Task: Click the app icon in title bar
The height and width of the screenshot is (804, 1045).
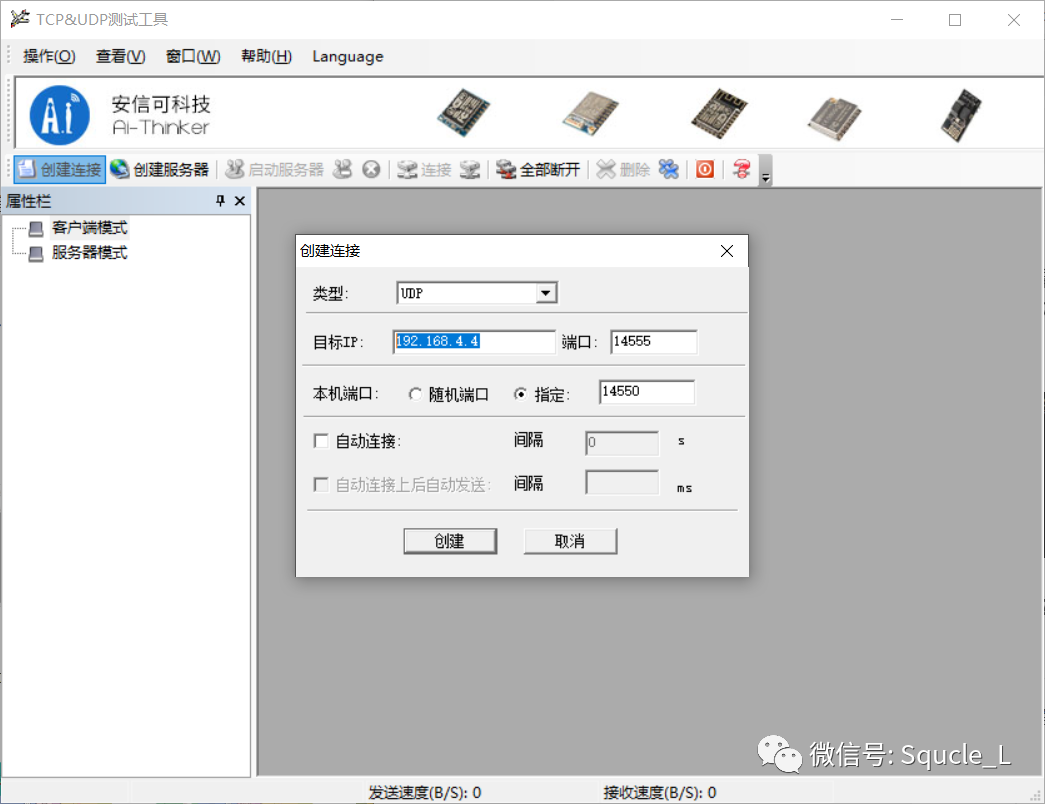Action: (x=20, y=19)
